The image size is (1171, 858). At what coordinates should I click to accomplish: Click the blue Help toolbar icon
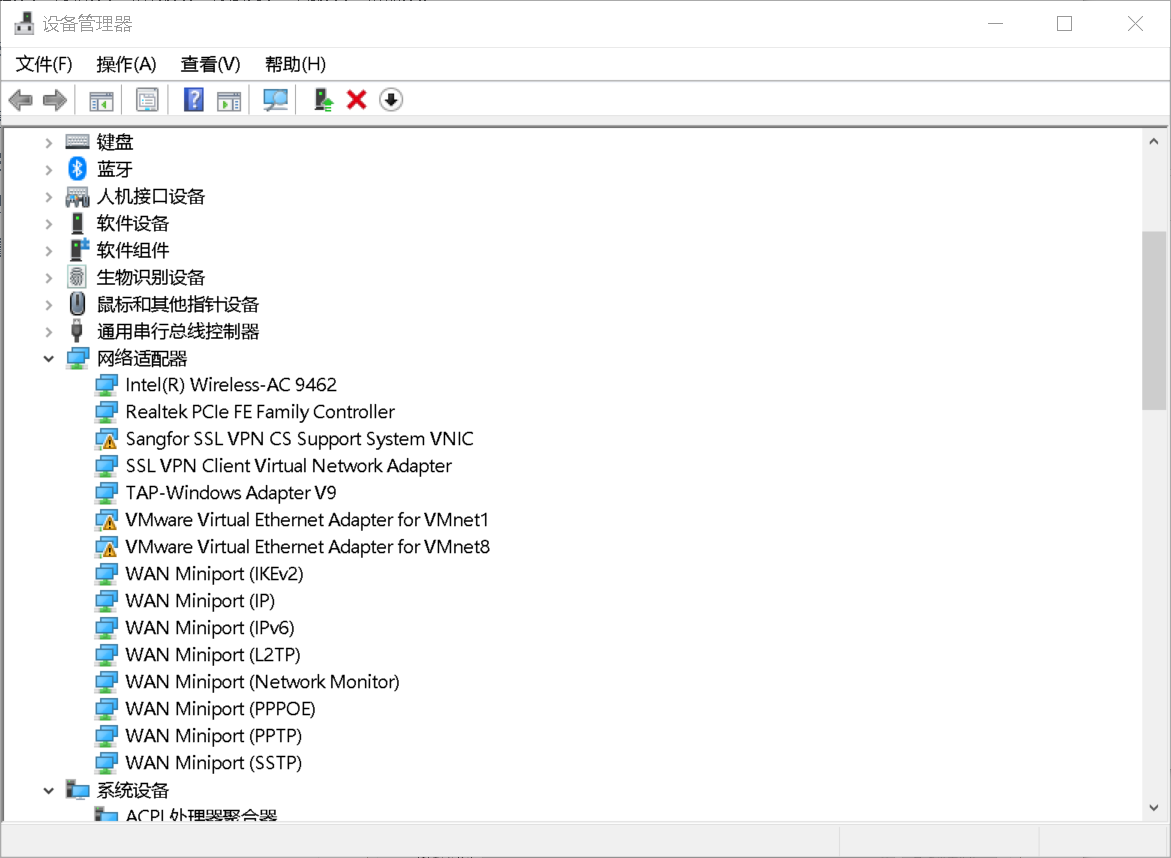(x=193, y=99)
